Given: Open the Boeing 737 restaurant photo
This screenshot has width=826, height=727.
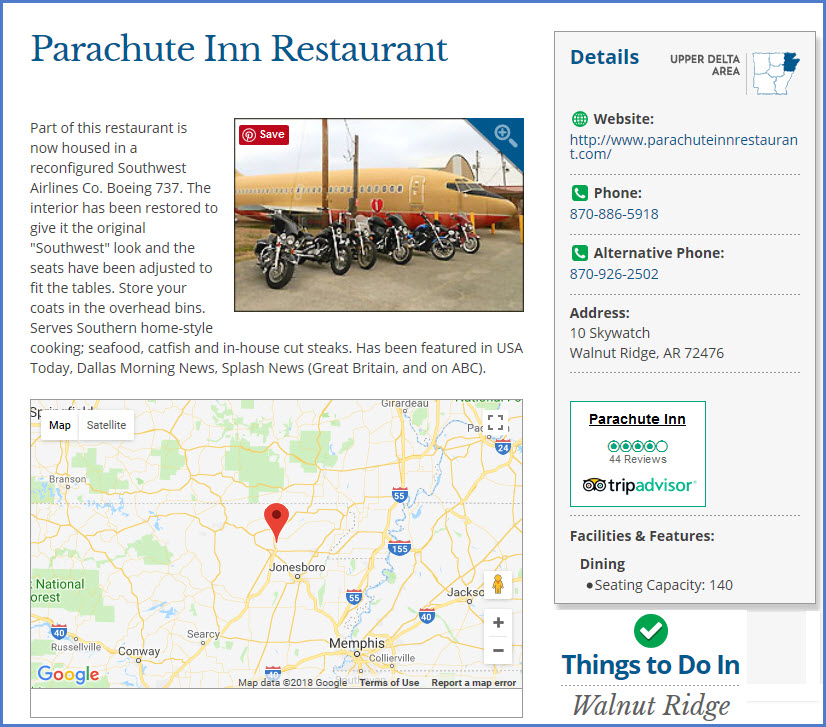Looking at the screenshot, I should pyautogui.click(x=379, y=215).
